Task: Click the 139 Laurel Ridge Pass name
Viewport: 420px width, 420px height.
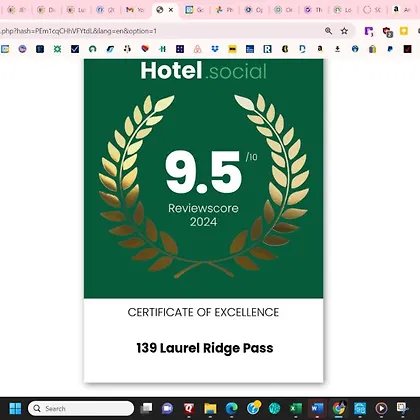Action: coord(205,348)
